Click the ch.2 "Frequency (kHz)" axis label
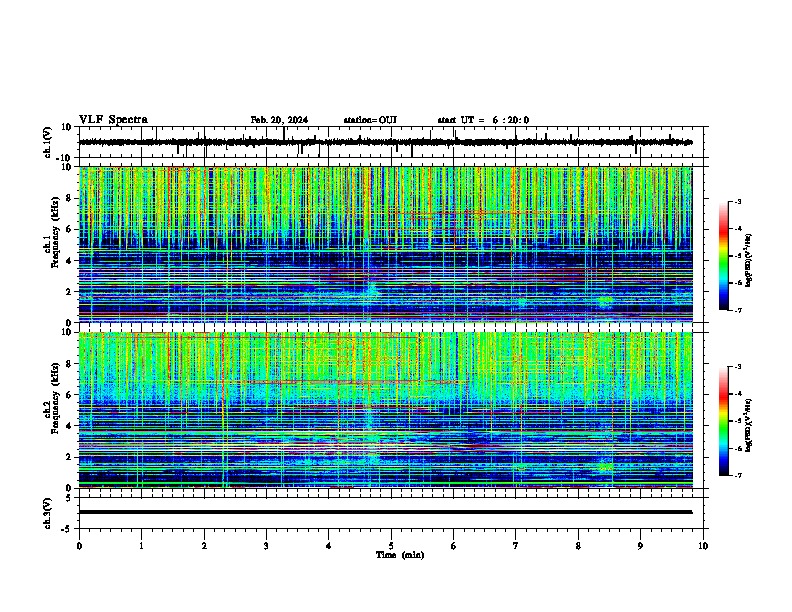Screen dimensions: 792x612 [55, 398]
